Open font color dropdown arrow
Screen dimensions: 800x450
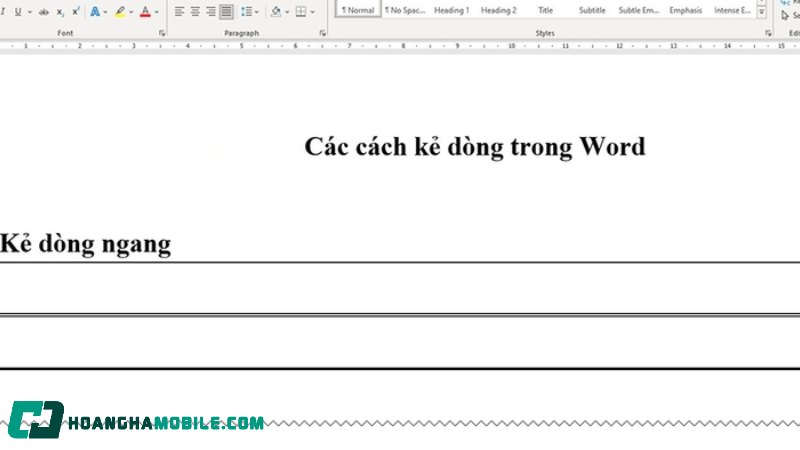tap(156, 12)
